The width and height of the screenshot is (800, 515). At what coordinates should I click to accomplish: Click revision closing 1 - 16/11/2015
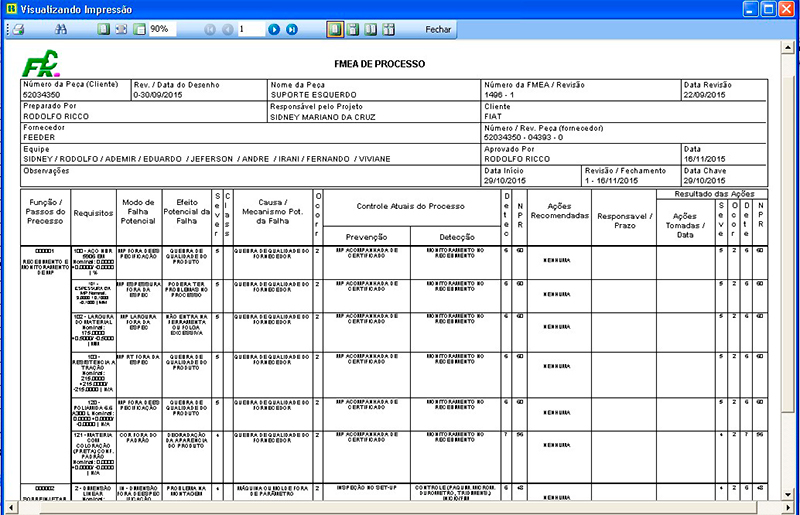coord(611,181)
